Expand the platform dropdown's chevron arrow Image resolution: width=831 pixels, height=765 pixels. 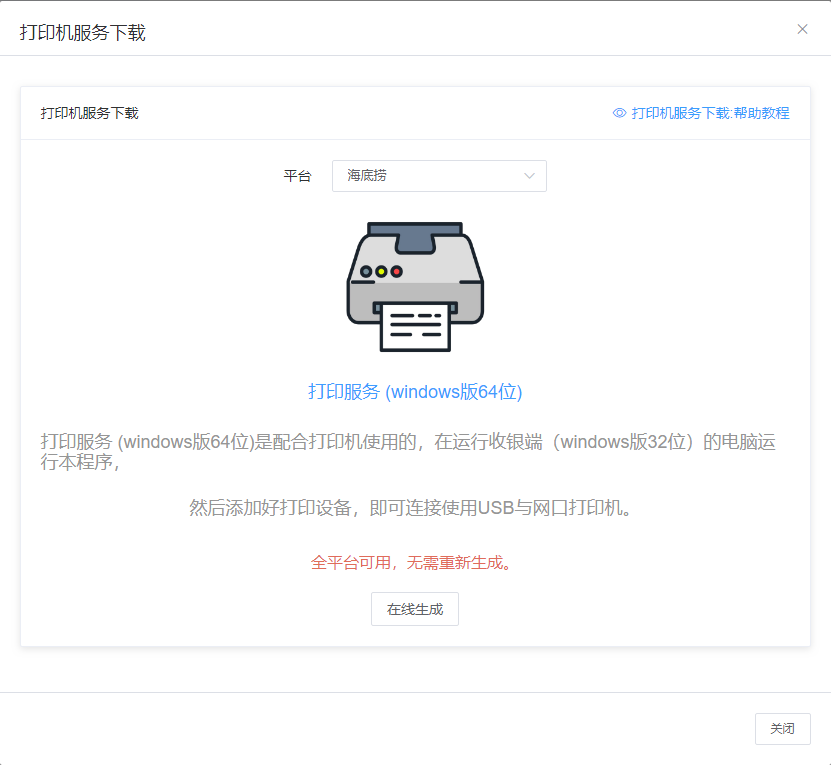click(529, 176)
